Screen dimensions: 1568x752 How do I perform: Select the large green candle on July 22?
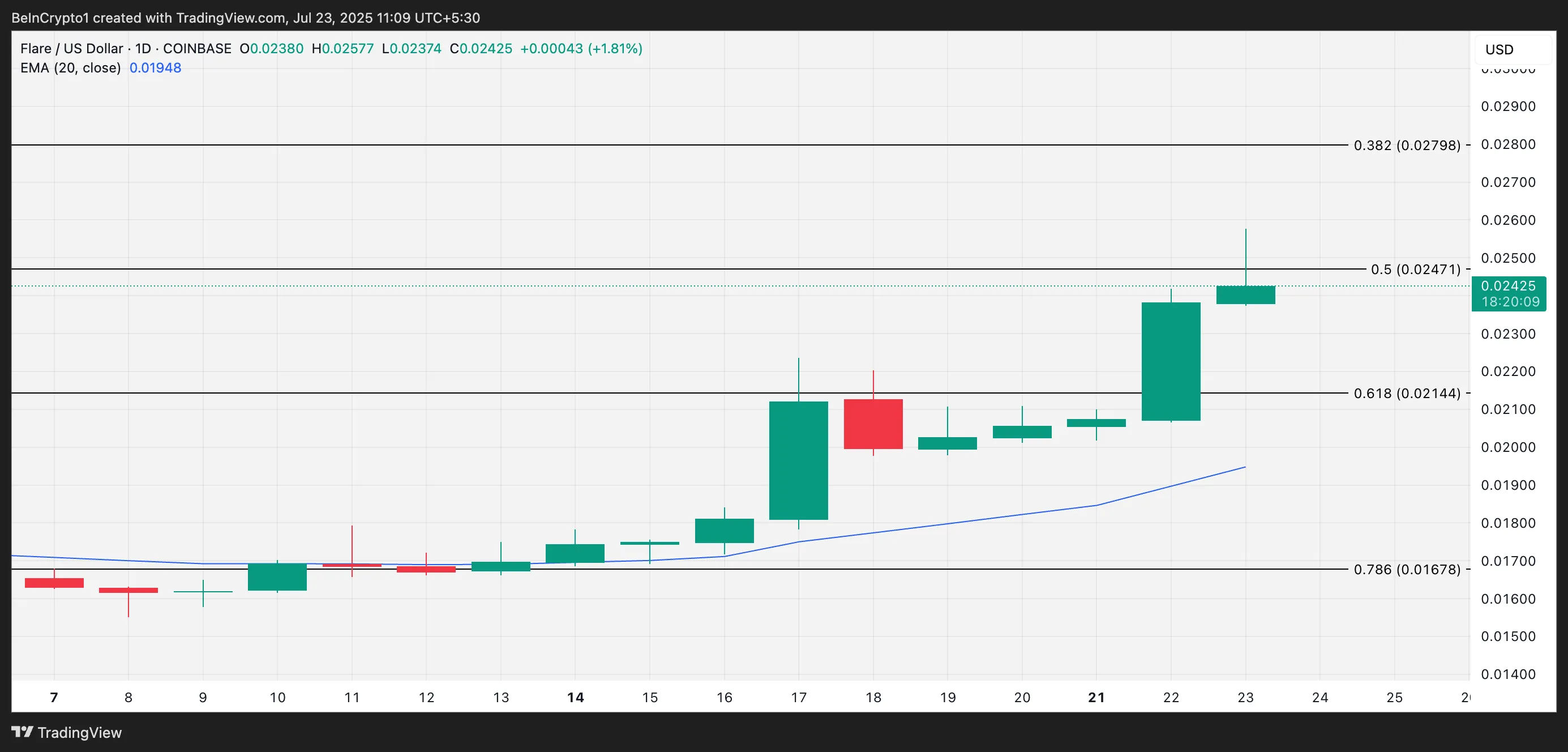point(1171,361)
